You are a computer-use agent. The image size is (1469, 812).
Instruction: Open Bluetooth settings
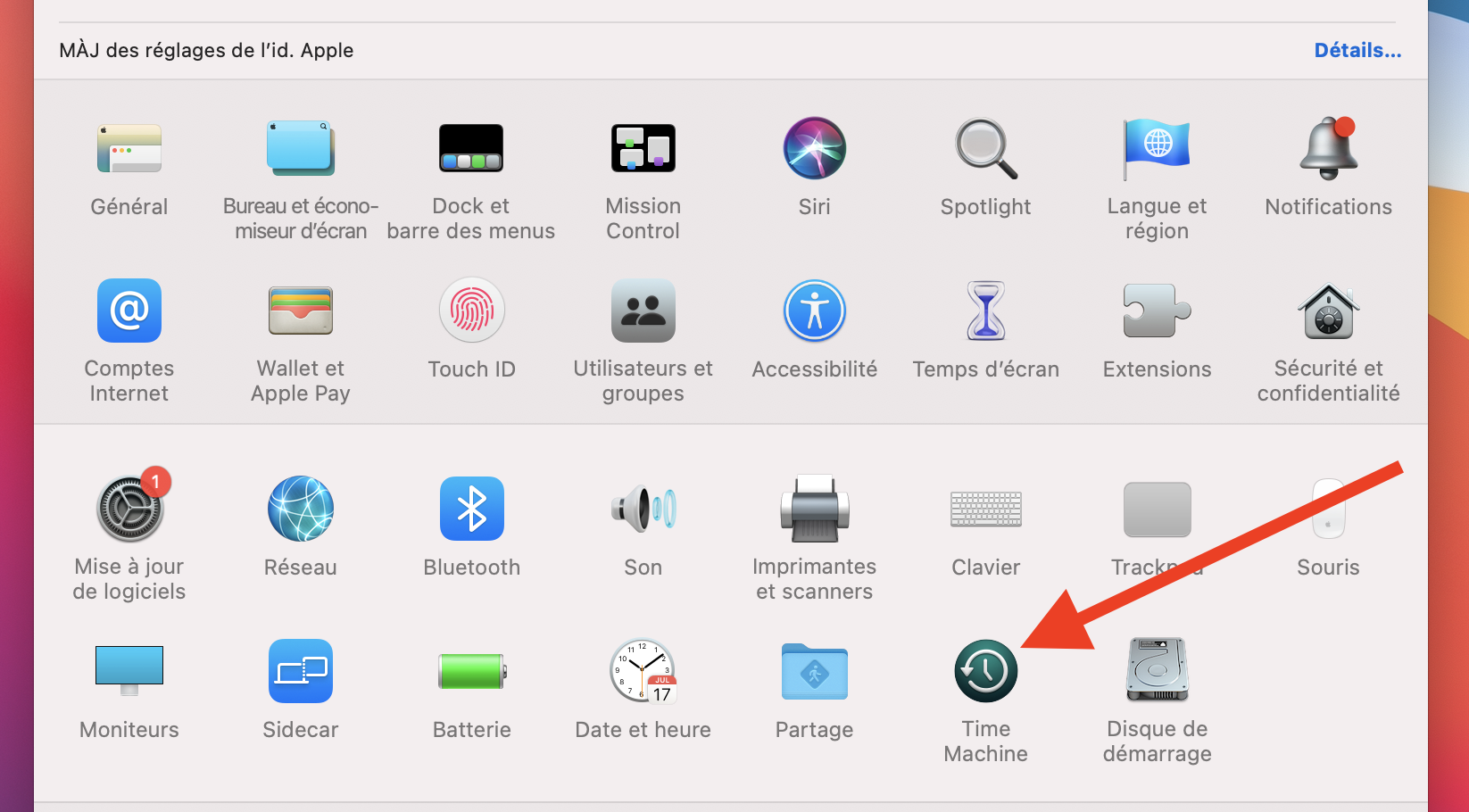tap(471, 510)
